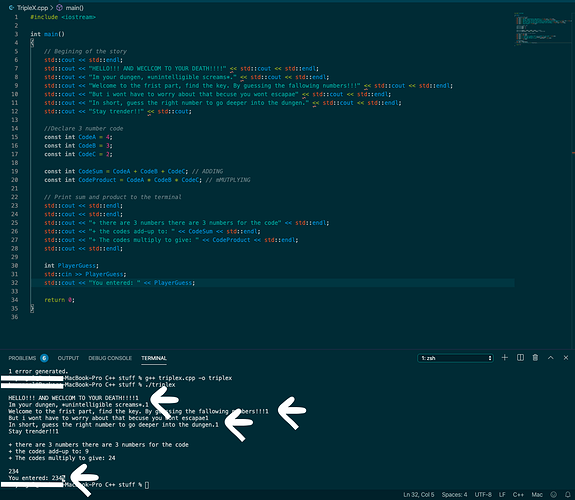Image resolution: width=575 pixels, height=500 pixels.
Task: Click terminal output "You entered: 234"
Action: (36, 478)
